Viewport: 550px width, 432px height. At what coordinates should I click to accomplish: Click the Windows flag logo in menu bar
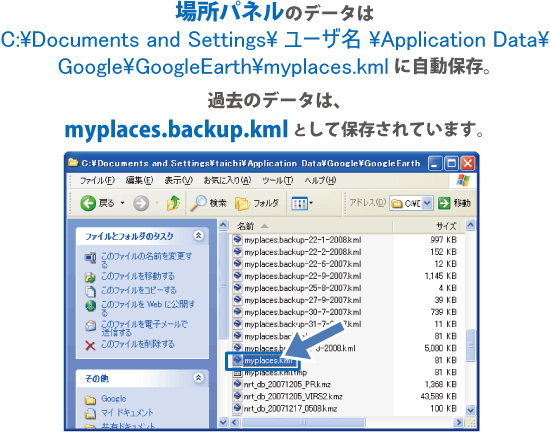coord(463,180)
